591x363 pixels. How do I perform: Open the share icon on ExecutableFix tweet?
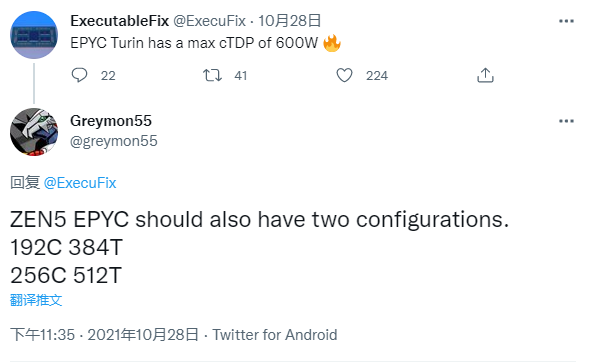tap(485, 75)
